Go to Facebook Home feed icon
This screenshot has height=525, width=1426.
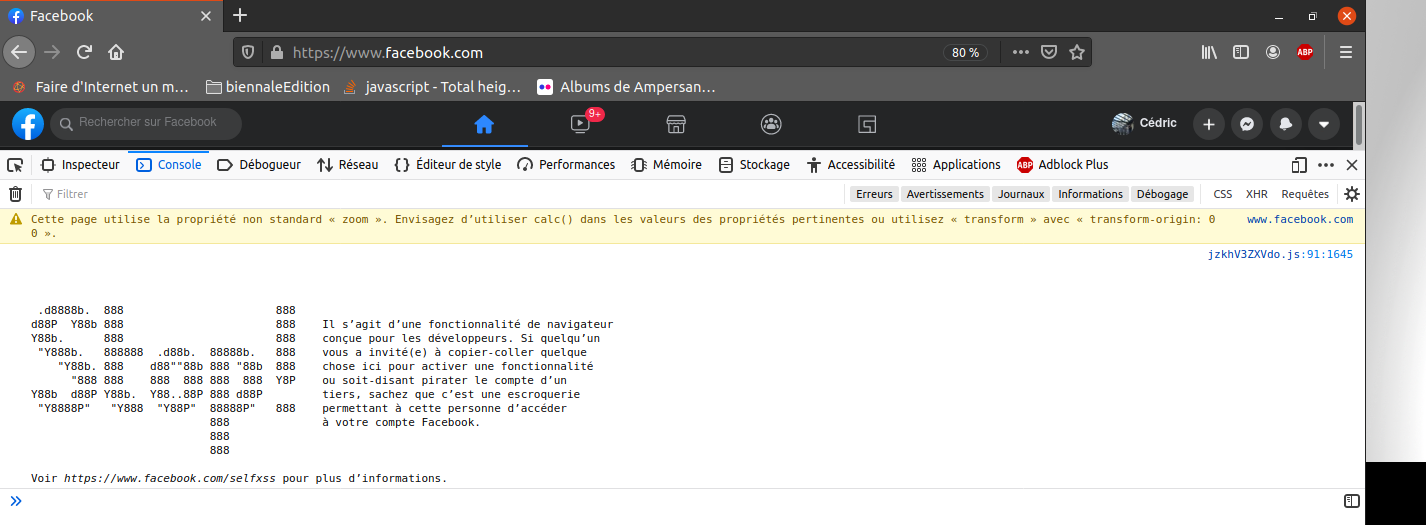484,124
